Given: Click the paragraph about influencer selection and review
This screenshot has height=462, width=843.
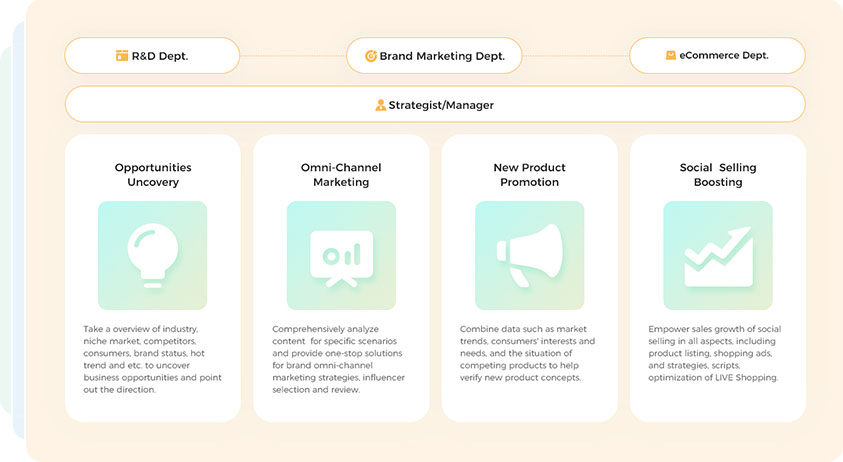Looking at the screenshot, I should coord(338,359).
